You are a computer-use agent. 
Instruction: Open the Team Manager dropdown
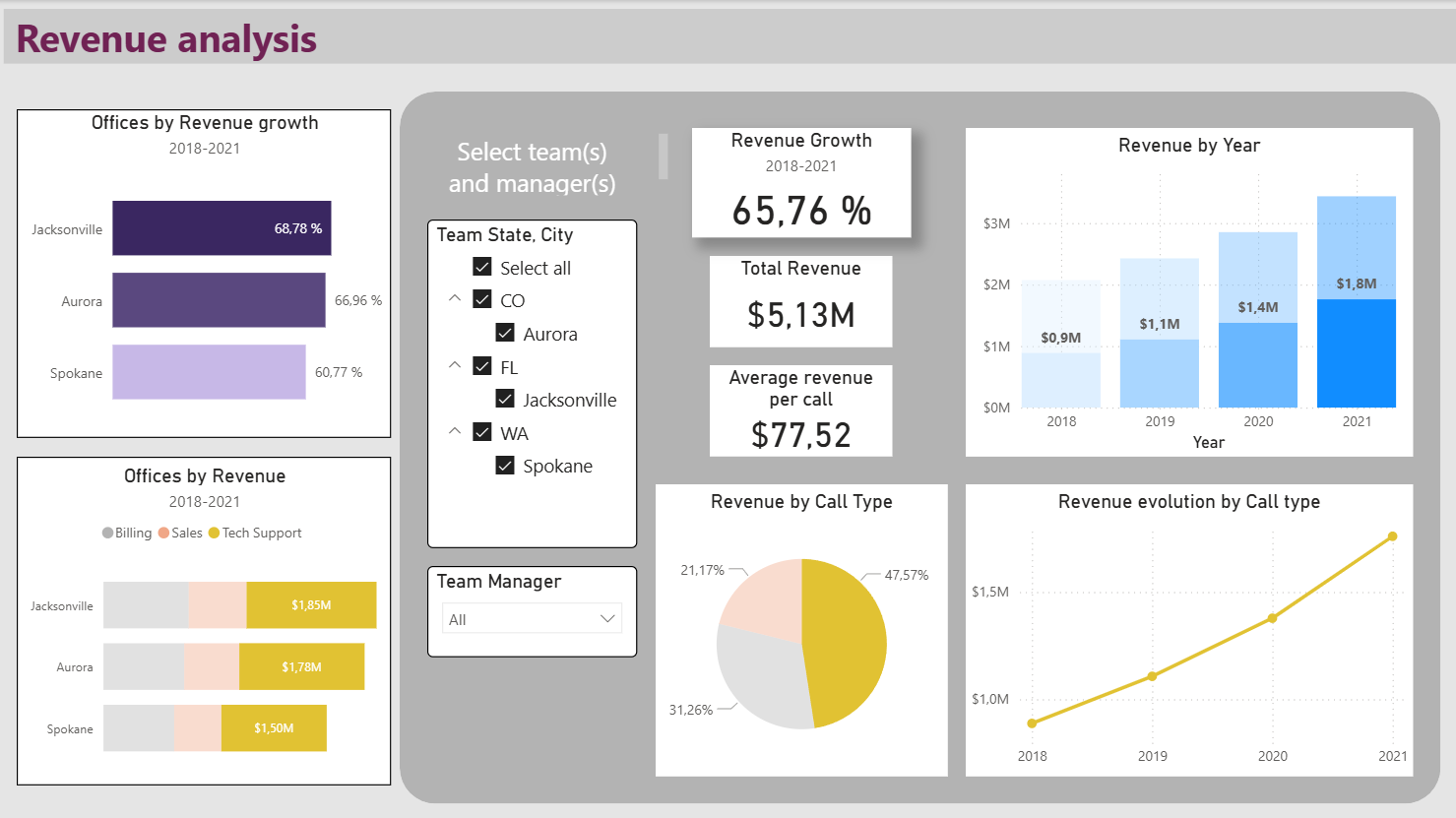(532, 618)
